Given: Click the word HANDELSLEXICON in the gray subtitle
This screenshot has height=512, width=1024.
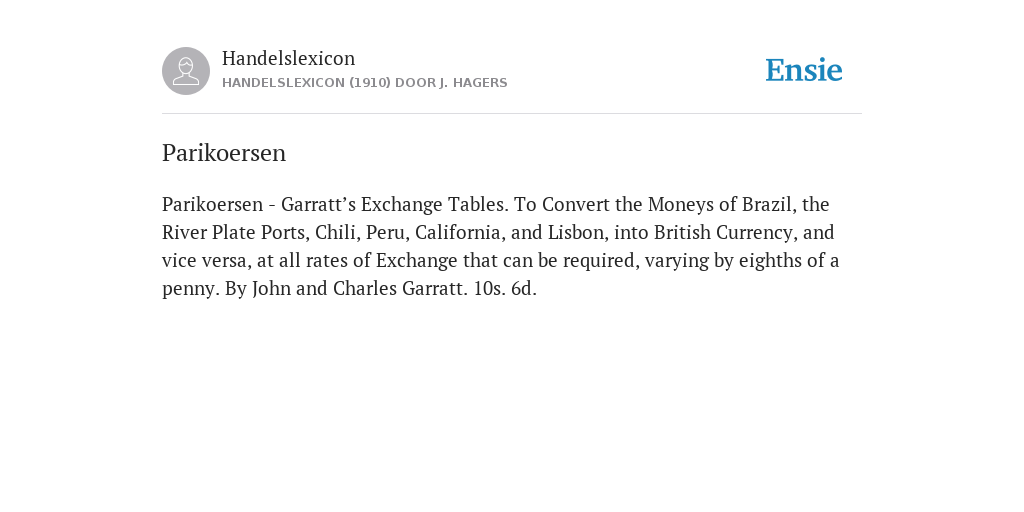Looking at the screenshot, I should click(x=283, y=83).
